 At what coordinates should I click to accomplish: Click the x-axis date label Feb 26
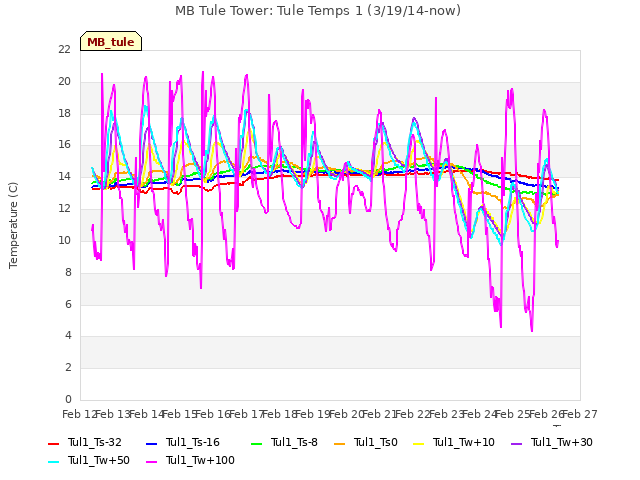click(x=546, y=414)
